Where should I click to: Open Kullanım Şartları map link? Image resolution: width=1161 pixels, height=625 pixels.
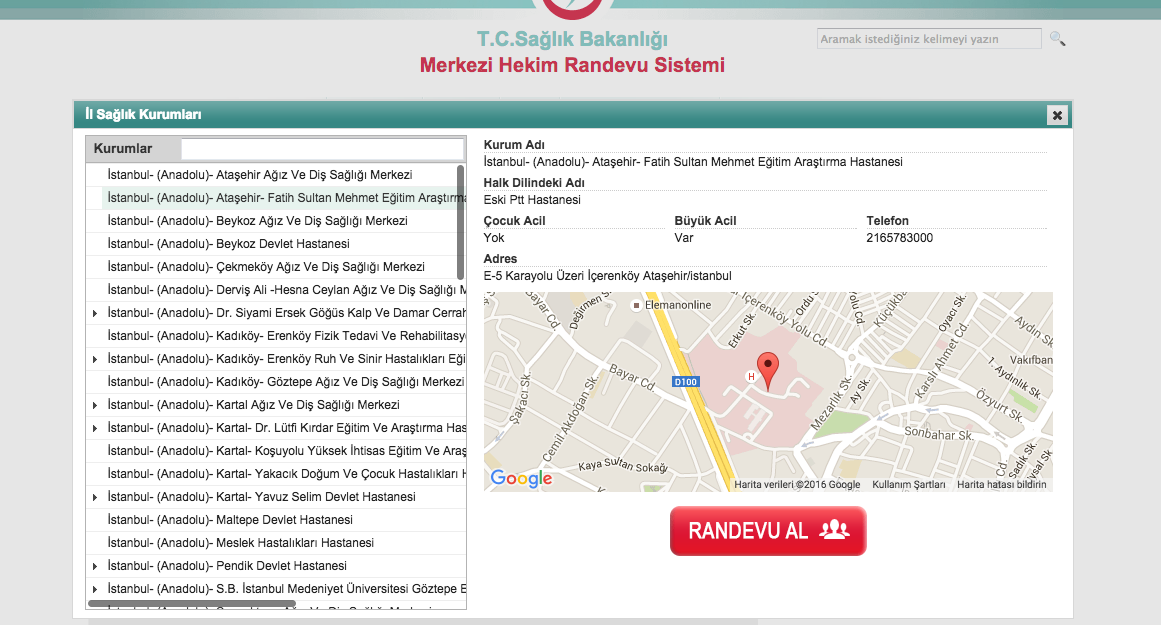pos(908,485)
